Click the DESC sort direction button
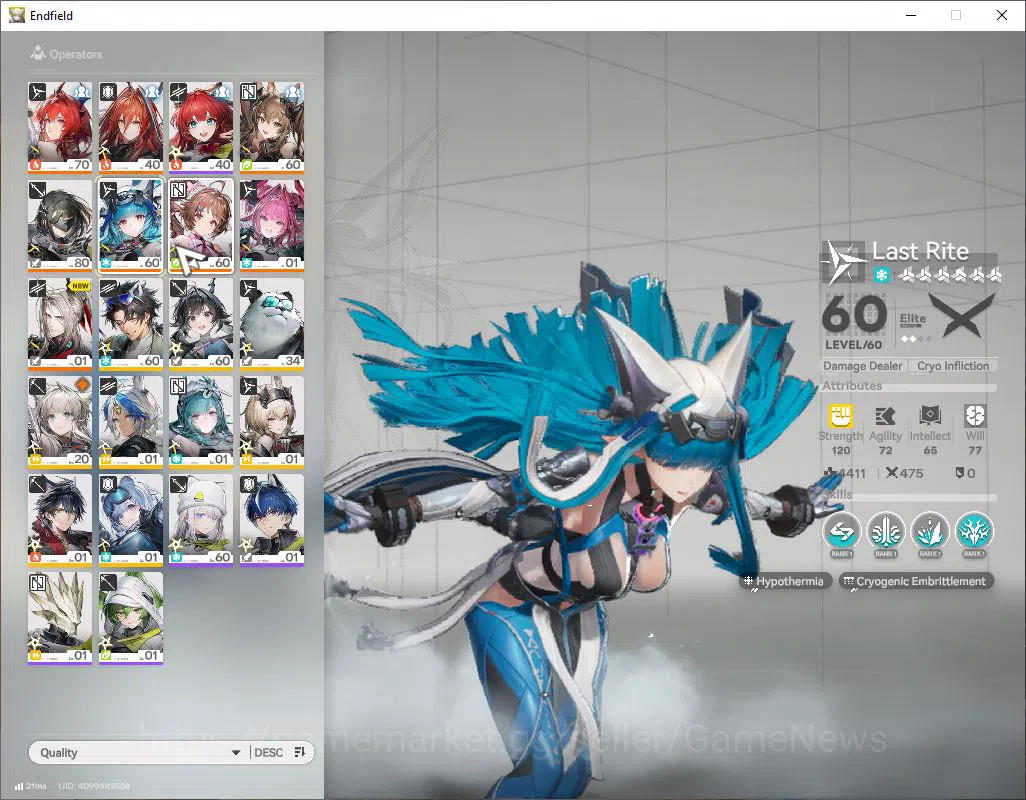Image resolution: width=1026 pixels, height=800 pixels. [x=268, y=753]
